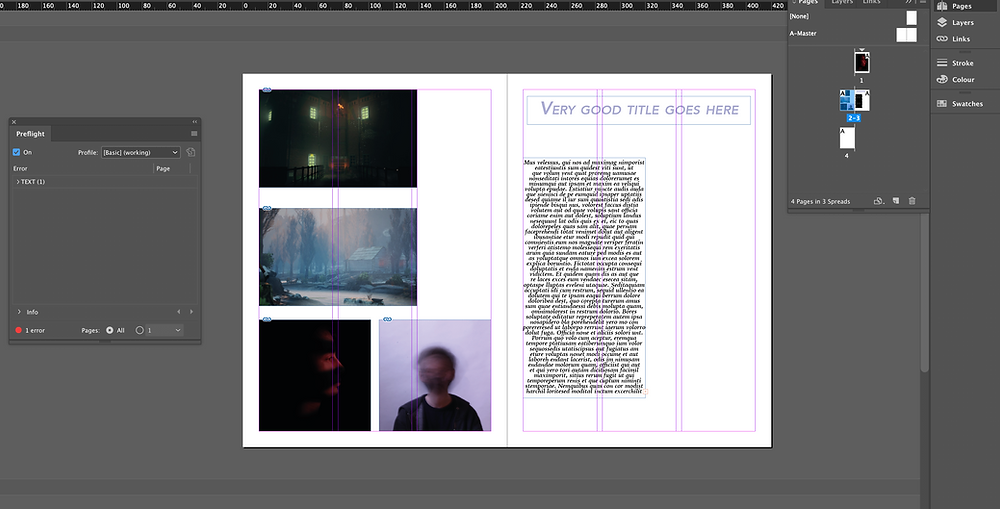The width and height of the screenshot is (1000, 509).
Task: Click the embed profile icon in Preflight
Action: [x=191, y=152]
